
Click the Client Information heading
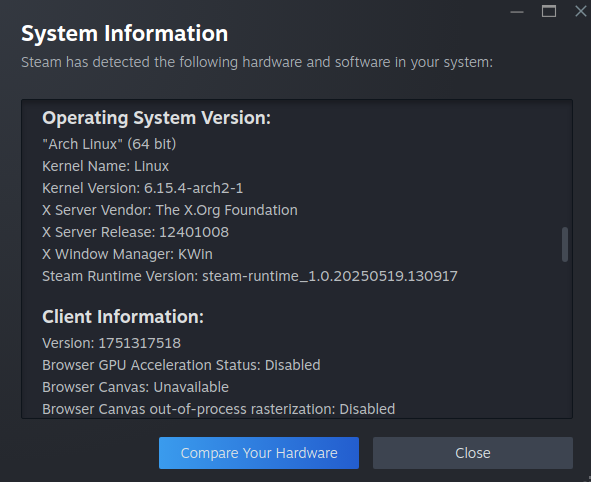[x=123, y=317]
